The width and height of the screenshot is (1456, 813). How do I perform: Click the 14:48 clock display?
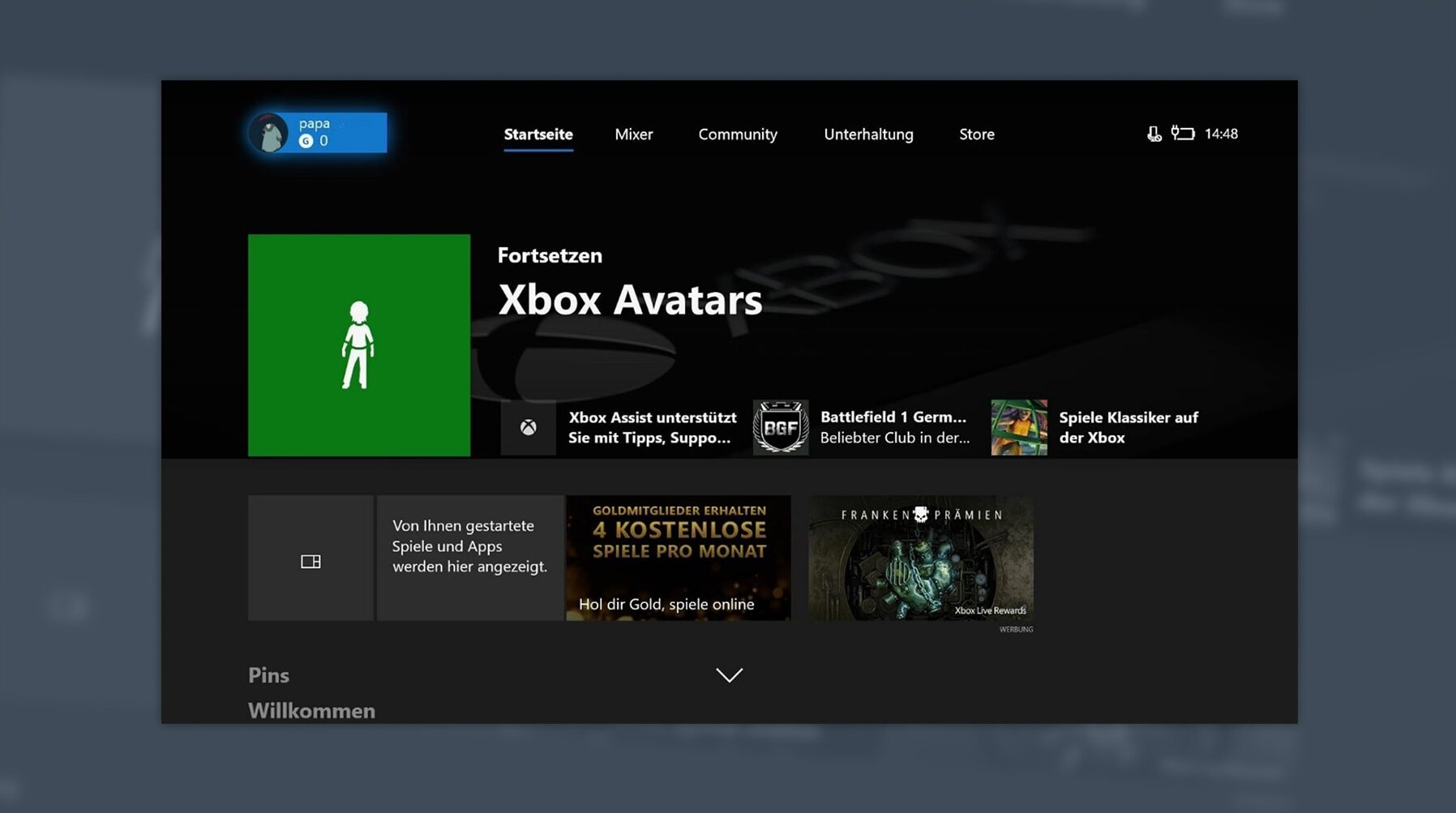(1220, 134)
